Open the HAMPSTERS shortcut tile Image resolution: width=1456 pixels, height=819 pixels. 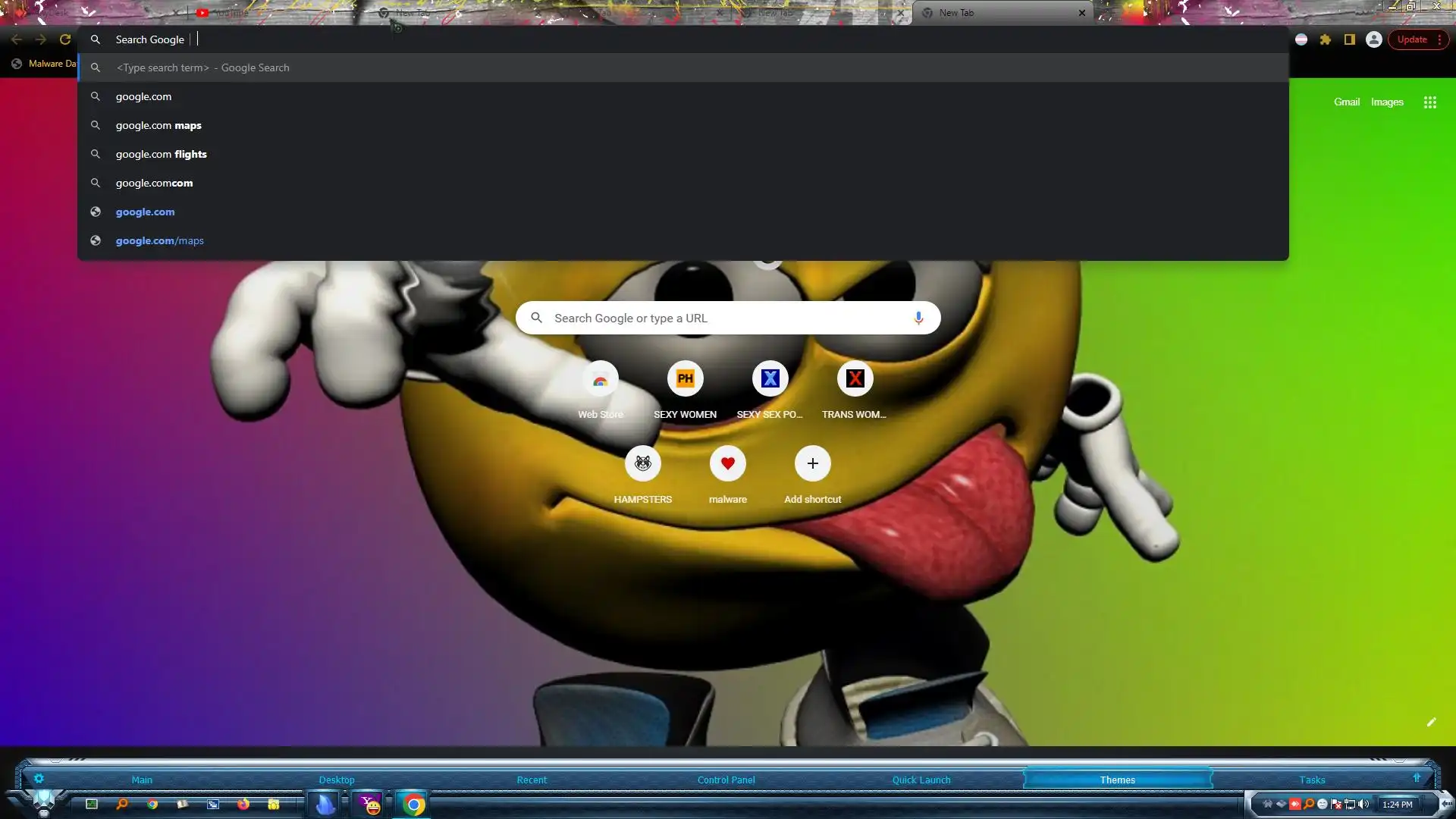(642, 464)
